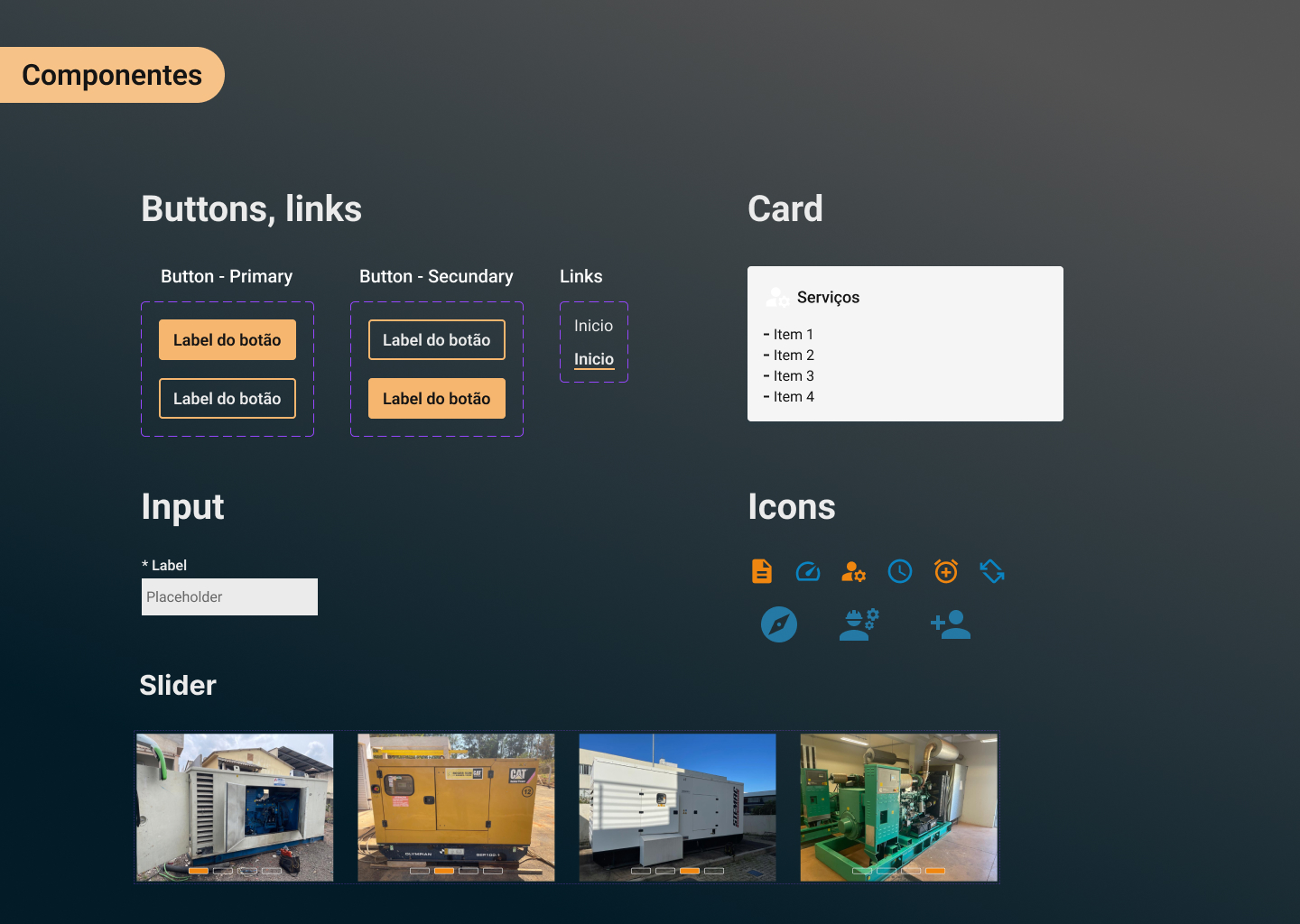Click the Placeholder input field

click(x=229, y=597)
